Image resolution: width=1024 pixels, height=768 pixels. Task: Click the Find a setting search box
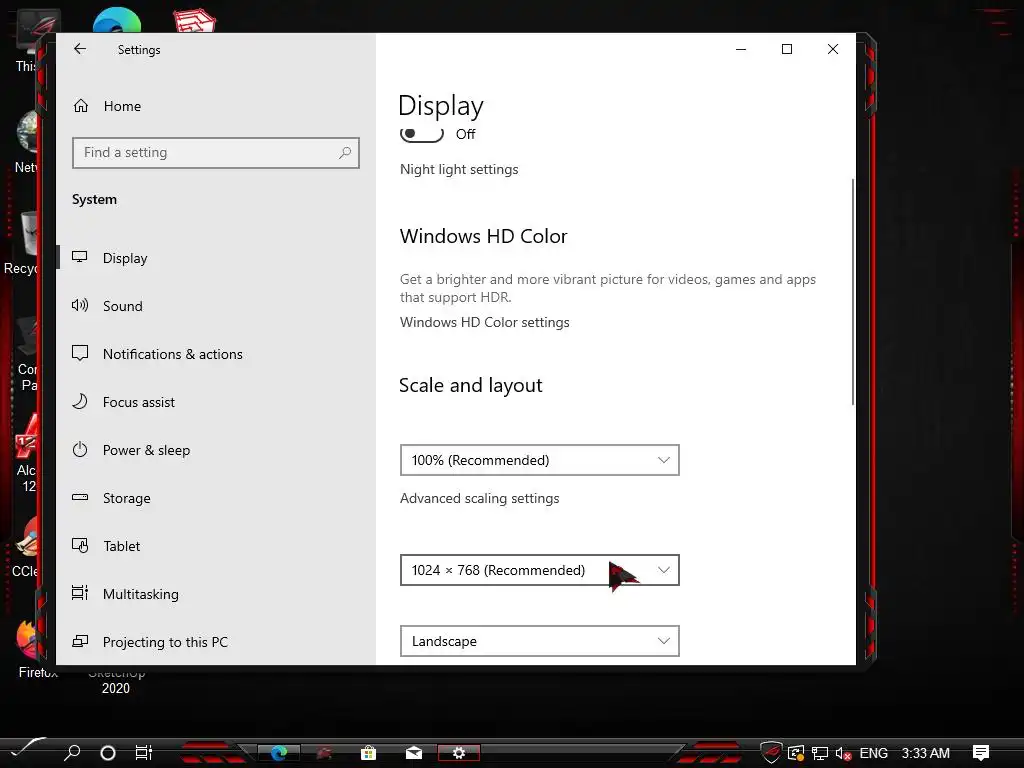(x=216, y=153)
